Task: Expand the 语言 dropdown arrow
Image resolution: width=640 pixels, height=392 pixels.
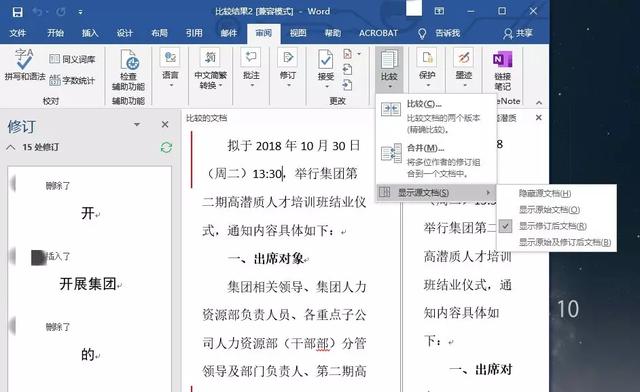Action: (171, 86)
